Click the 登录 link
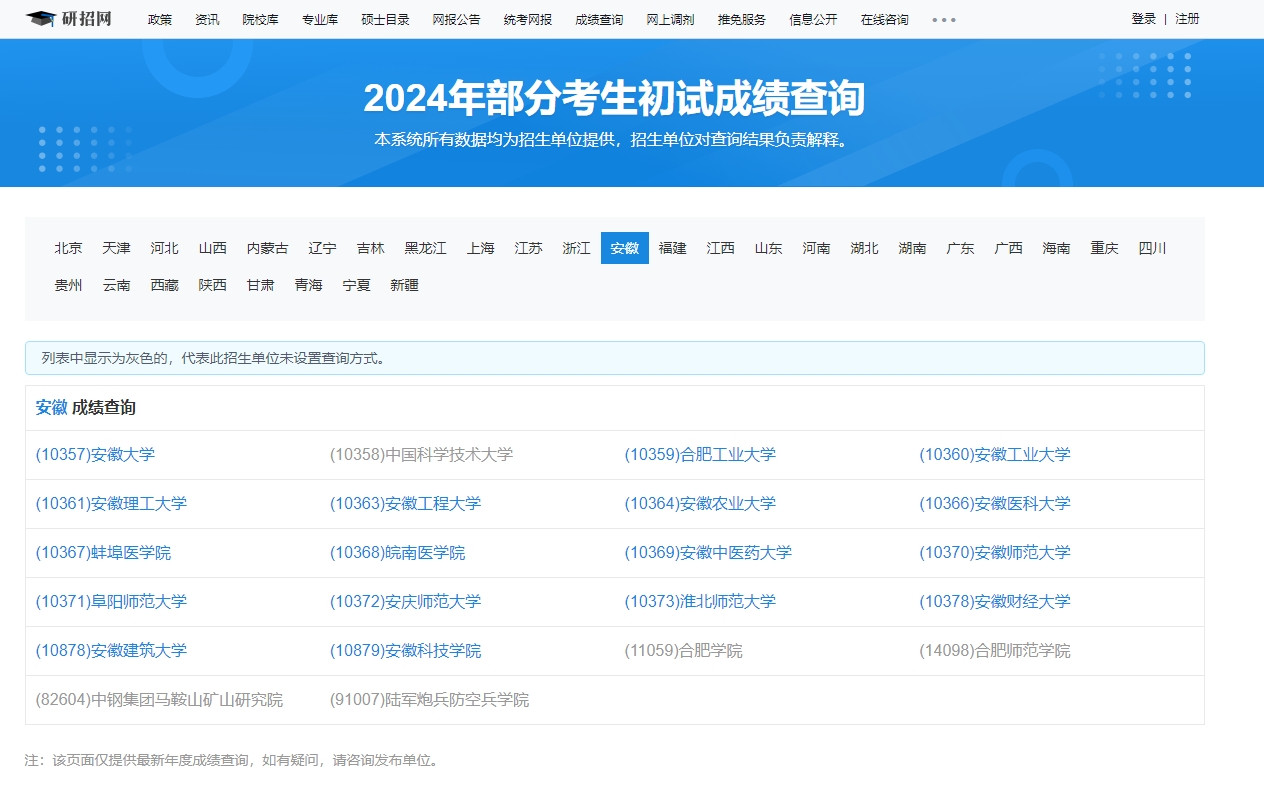This screenshot has width=1264, height=792. coord(1144,19)
